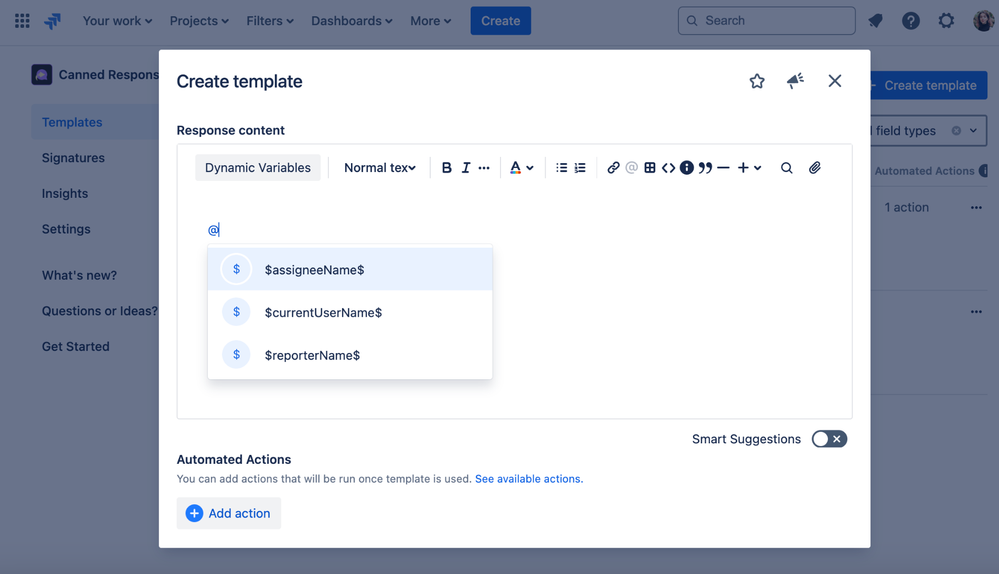The image size is (999, 574).
Task: Open the Normal text style dropdown
Action: [380, 168]
